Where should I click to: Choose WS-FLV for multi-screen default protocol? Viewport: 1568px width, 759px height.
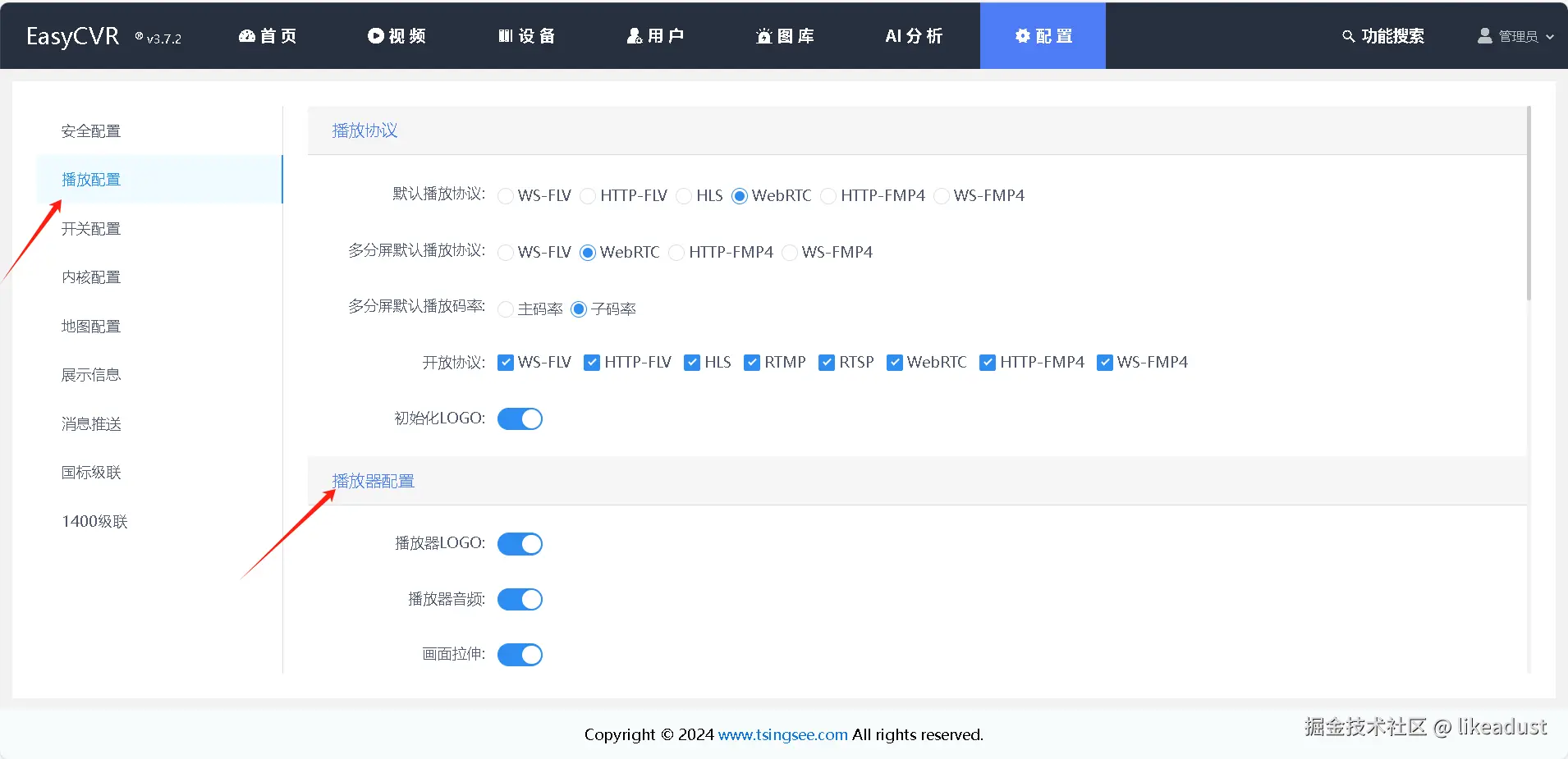(x=506, y=253)
